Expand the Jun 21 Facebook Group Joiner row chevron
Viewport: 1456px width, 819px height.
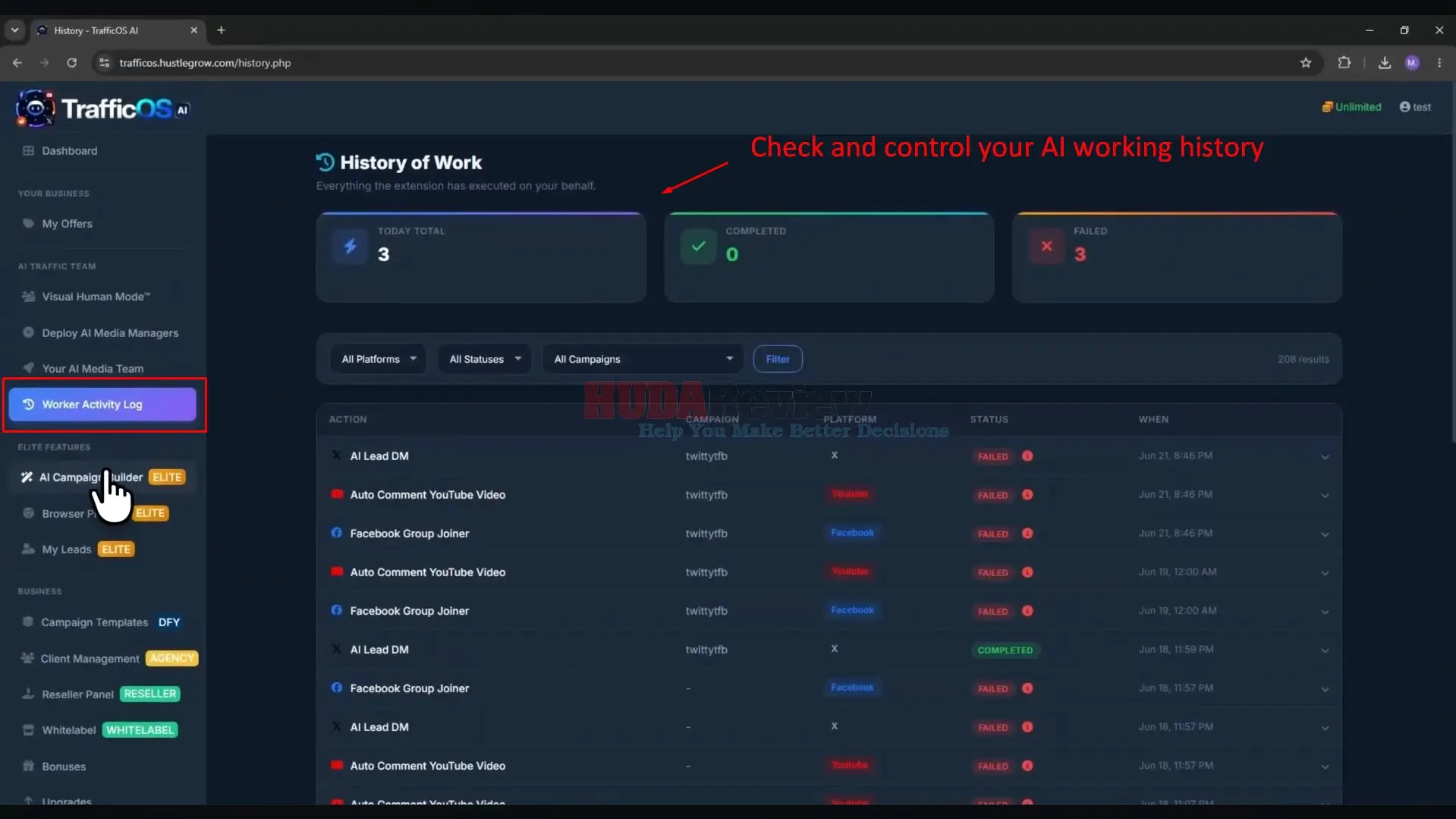coord(1325,534)
